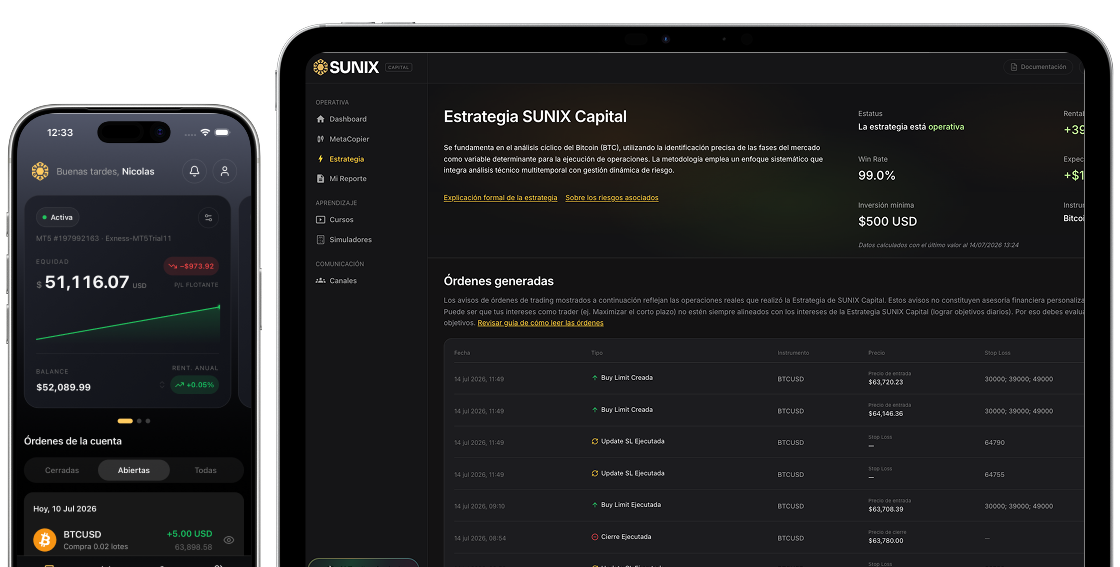Click equity value 51,116.07 on phone
The height and width of the screenshot is (567, 1120).
click(x=86, y=282)
